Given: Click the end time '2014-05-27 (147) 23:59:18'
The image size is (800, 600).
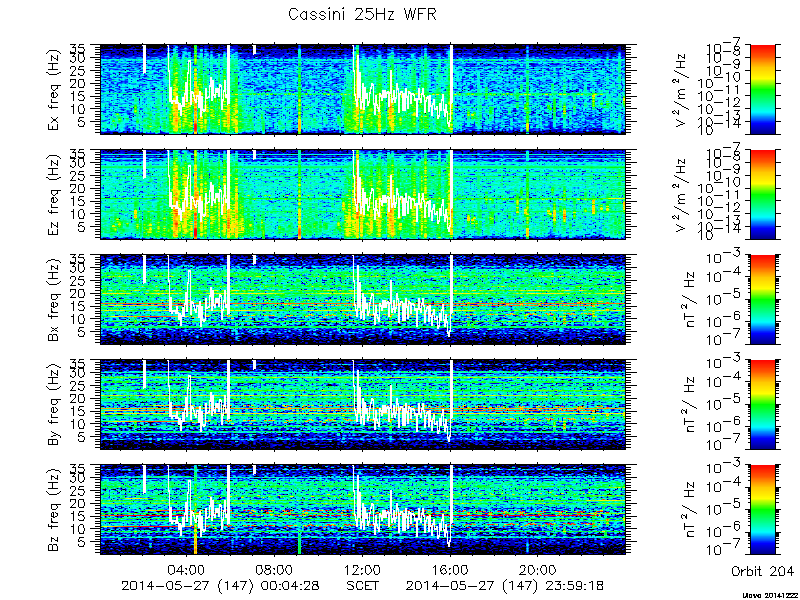Looking at the screenshot, I should (x=505, y=585).
